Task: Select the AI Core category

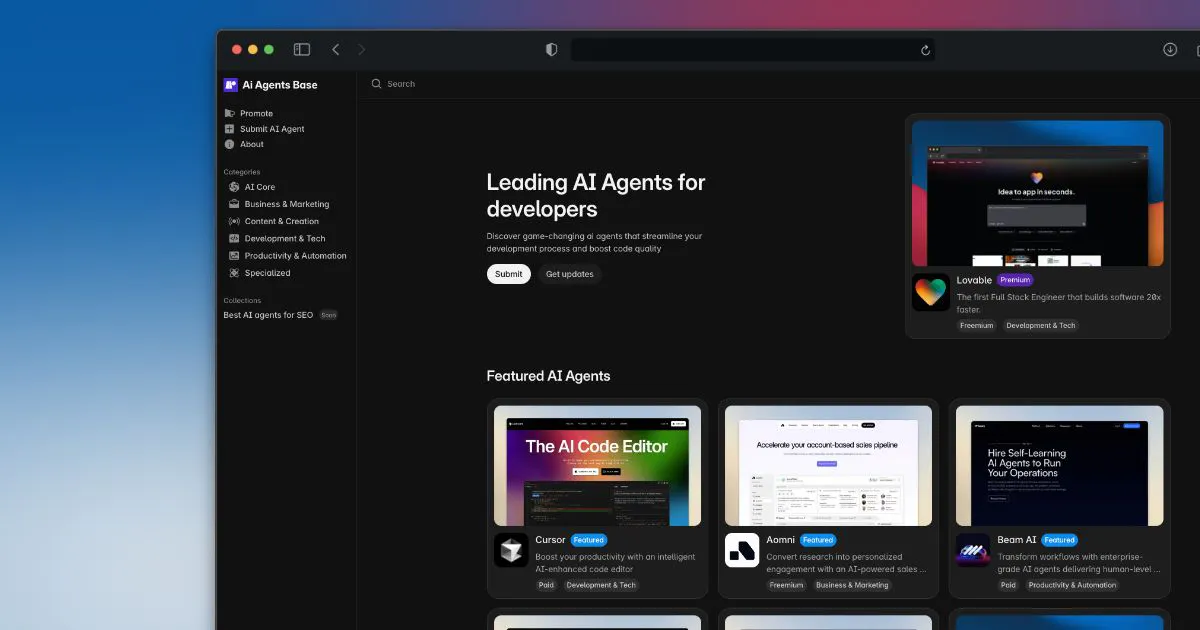Action: pyautogui.click(x=260, y=187)
